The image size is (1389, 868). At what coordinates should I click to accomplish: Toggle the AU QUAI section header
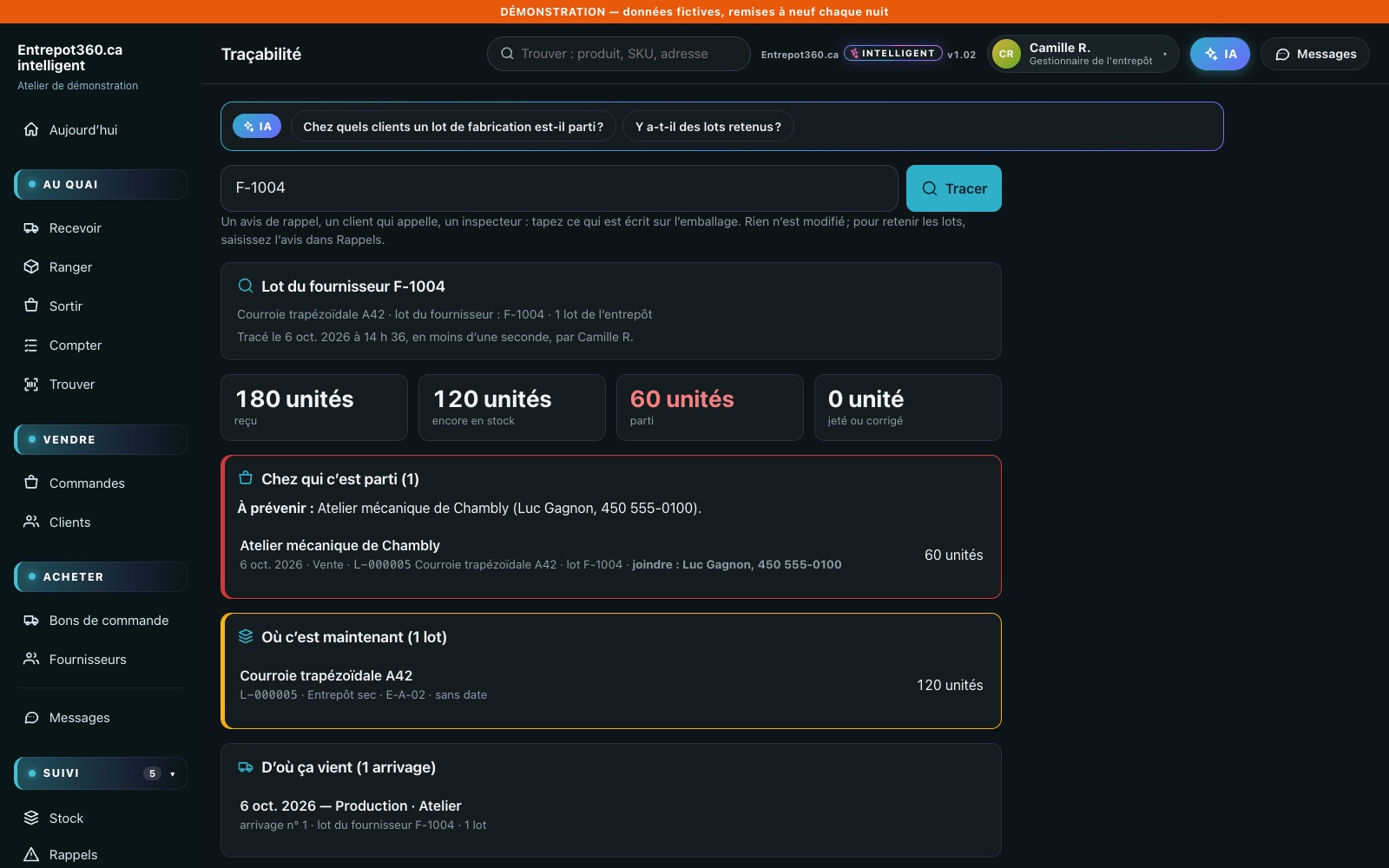click(x=101, y=184)
